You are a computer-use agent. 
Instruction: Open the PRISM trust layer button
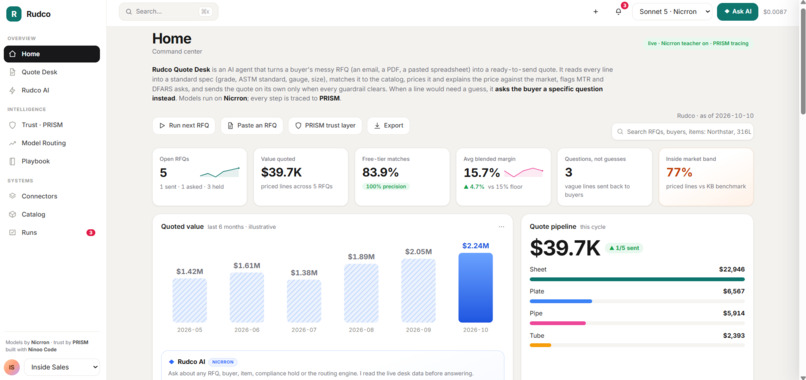pyautogui.click(x=325, y=125)
